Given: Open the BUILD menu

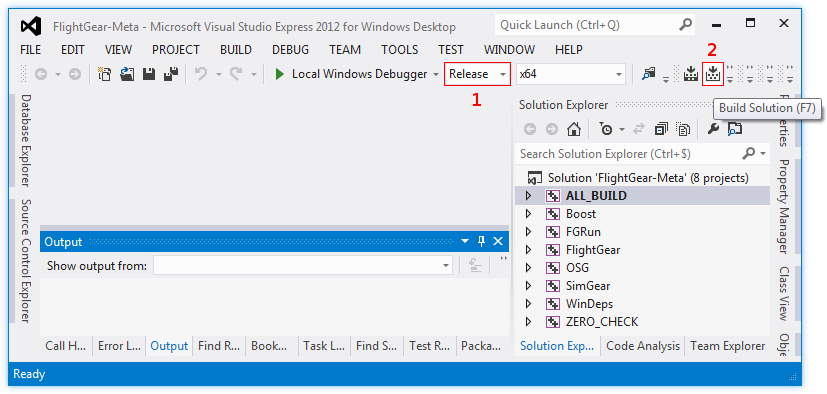Looking at the screenshot, I should pyautogui.click(x=236, y=50).
